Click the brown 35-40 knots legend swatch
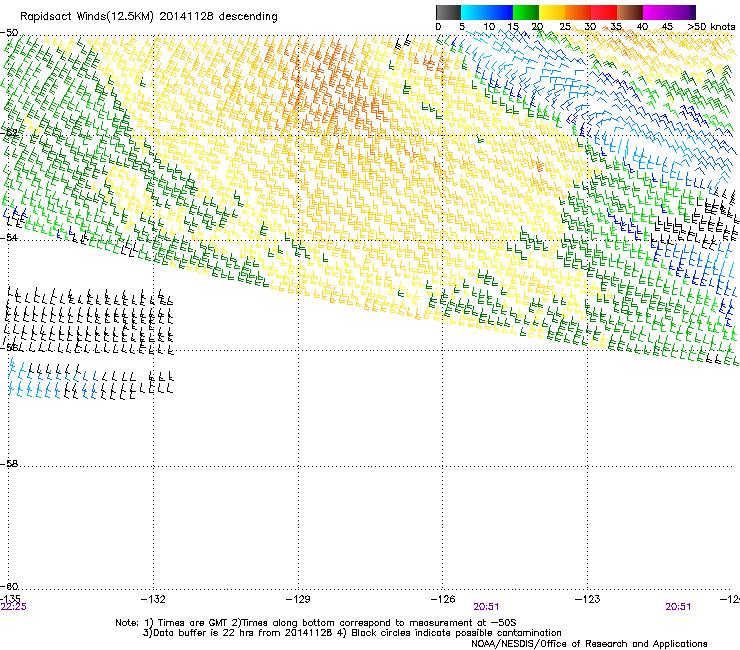The image size is (740, 650). point(630,12)
